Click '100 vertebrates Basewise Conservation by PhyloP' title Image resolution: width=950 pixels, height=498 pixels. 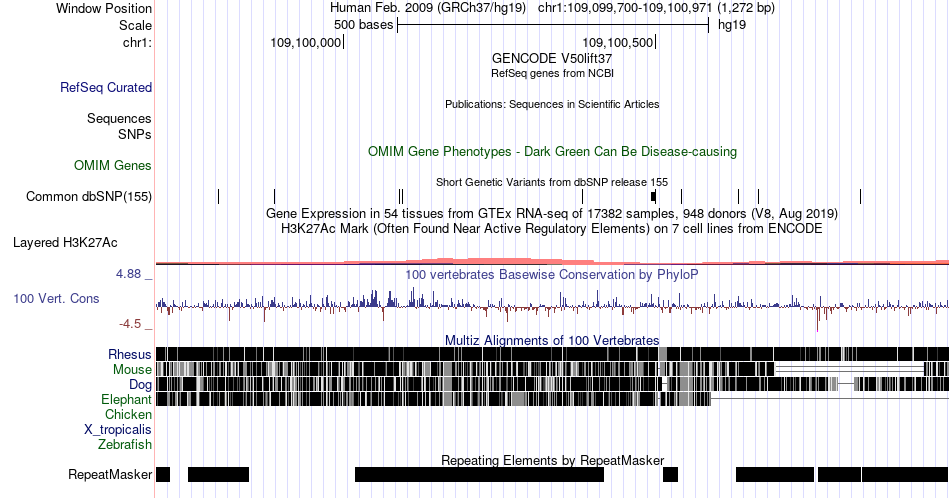(x=552, y=274)
